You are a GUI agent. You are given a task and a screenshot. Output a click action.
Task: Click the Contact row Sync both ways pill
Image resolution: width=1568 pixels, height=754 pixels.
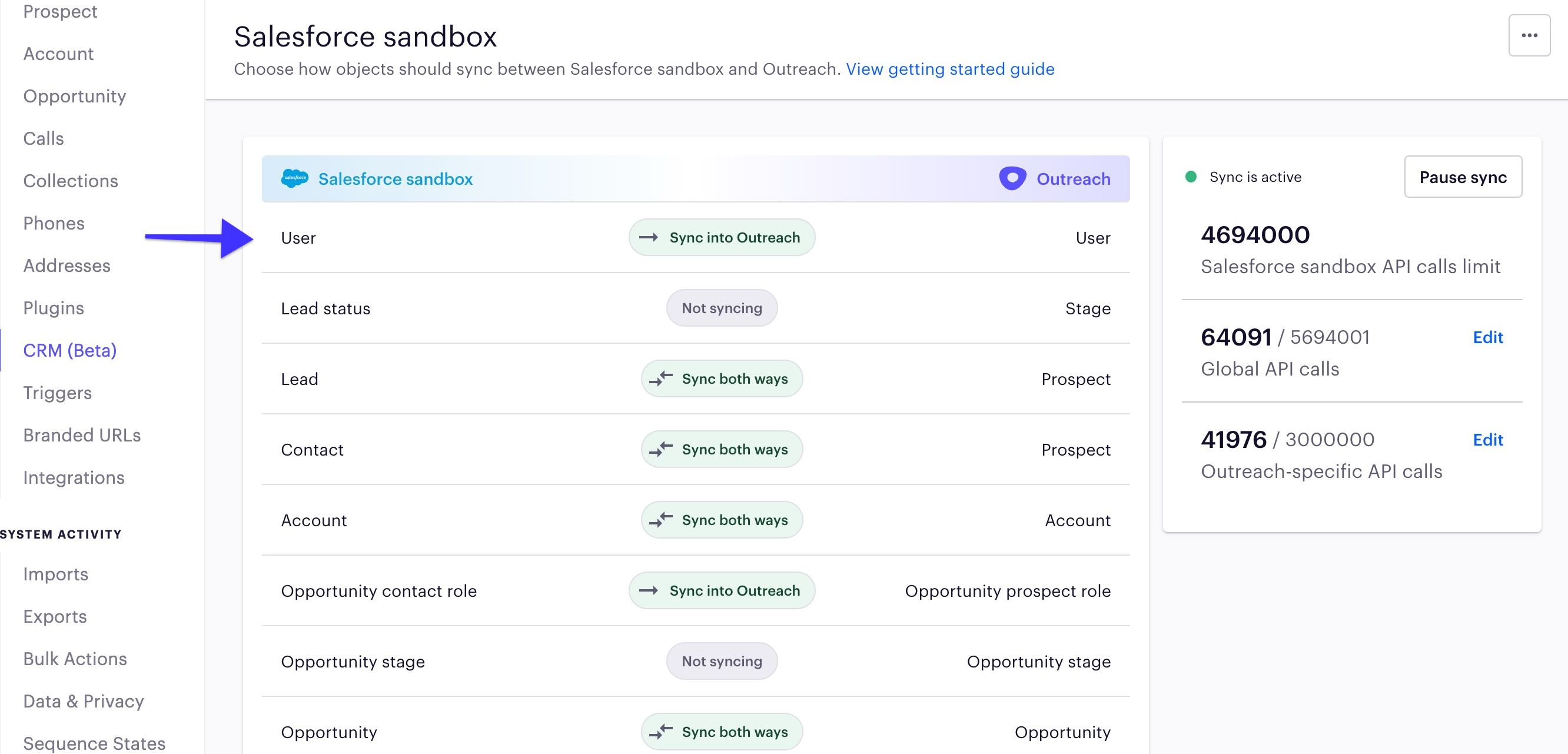(721, 449)
